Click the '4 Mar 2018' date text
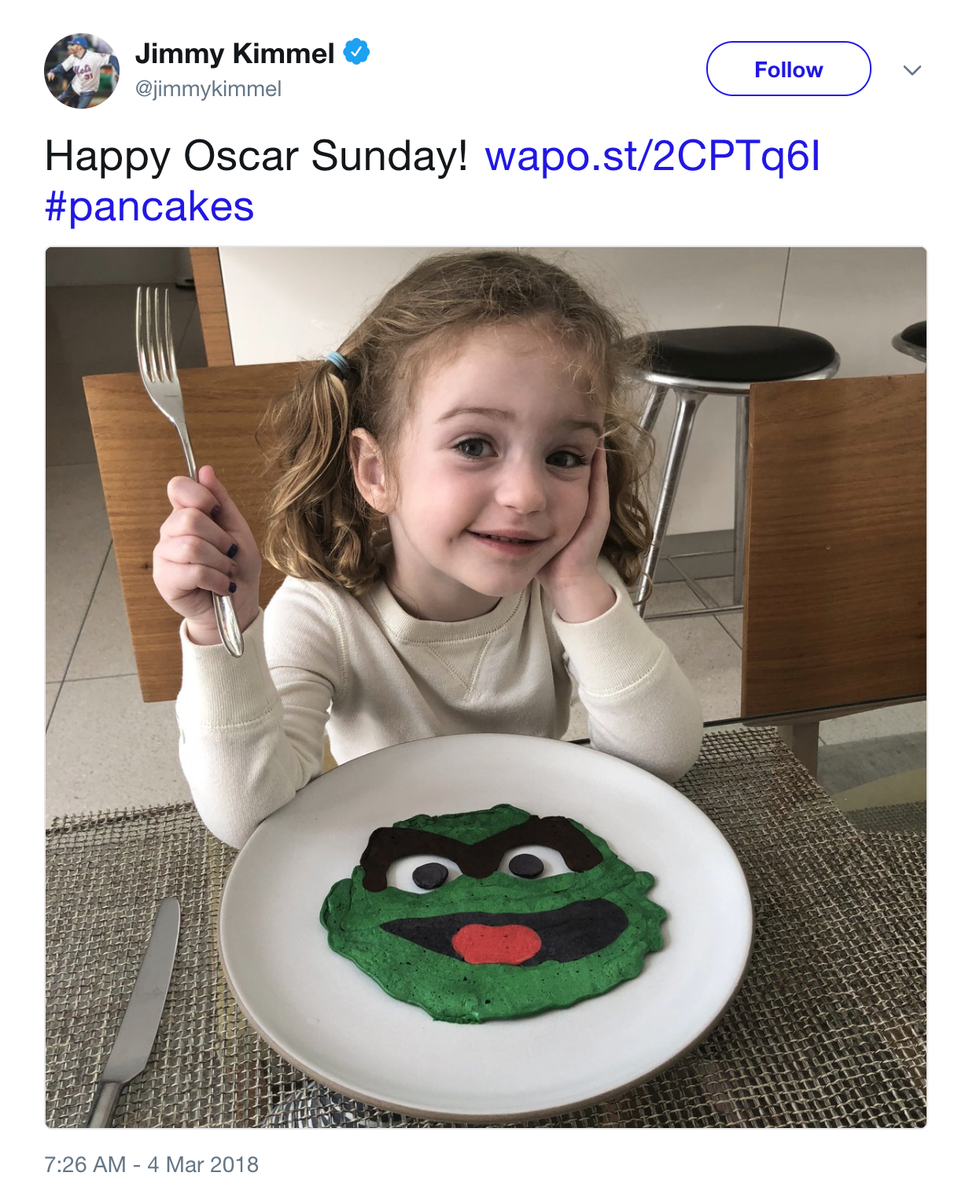Image resolution: width=980 pixels, height=1188 pixels. point(202,1165)
